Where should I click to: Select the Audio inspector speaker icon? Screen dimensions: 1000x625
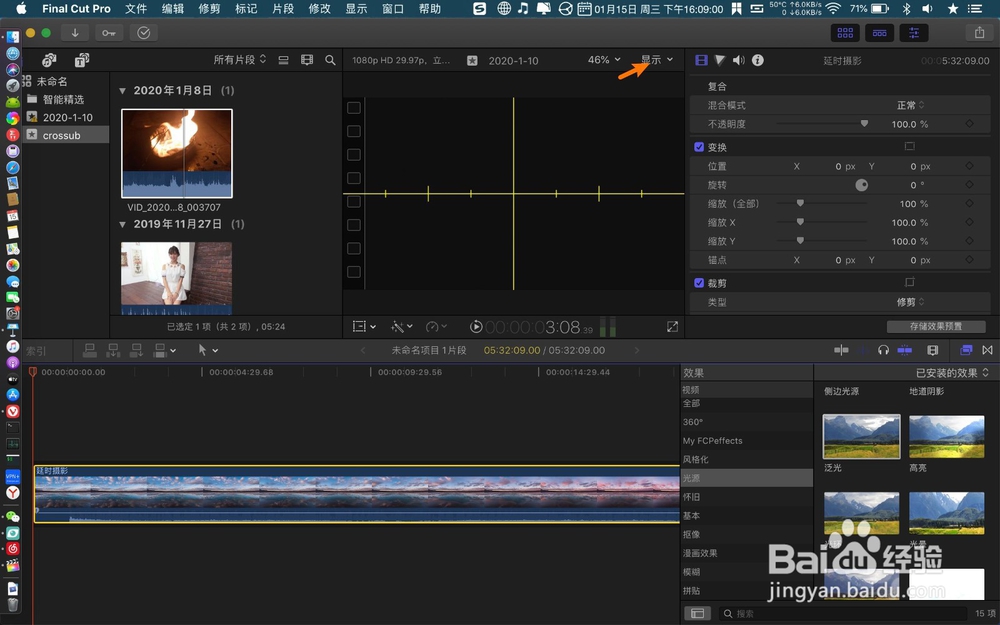click(x=738, y=60)
